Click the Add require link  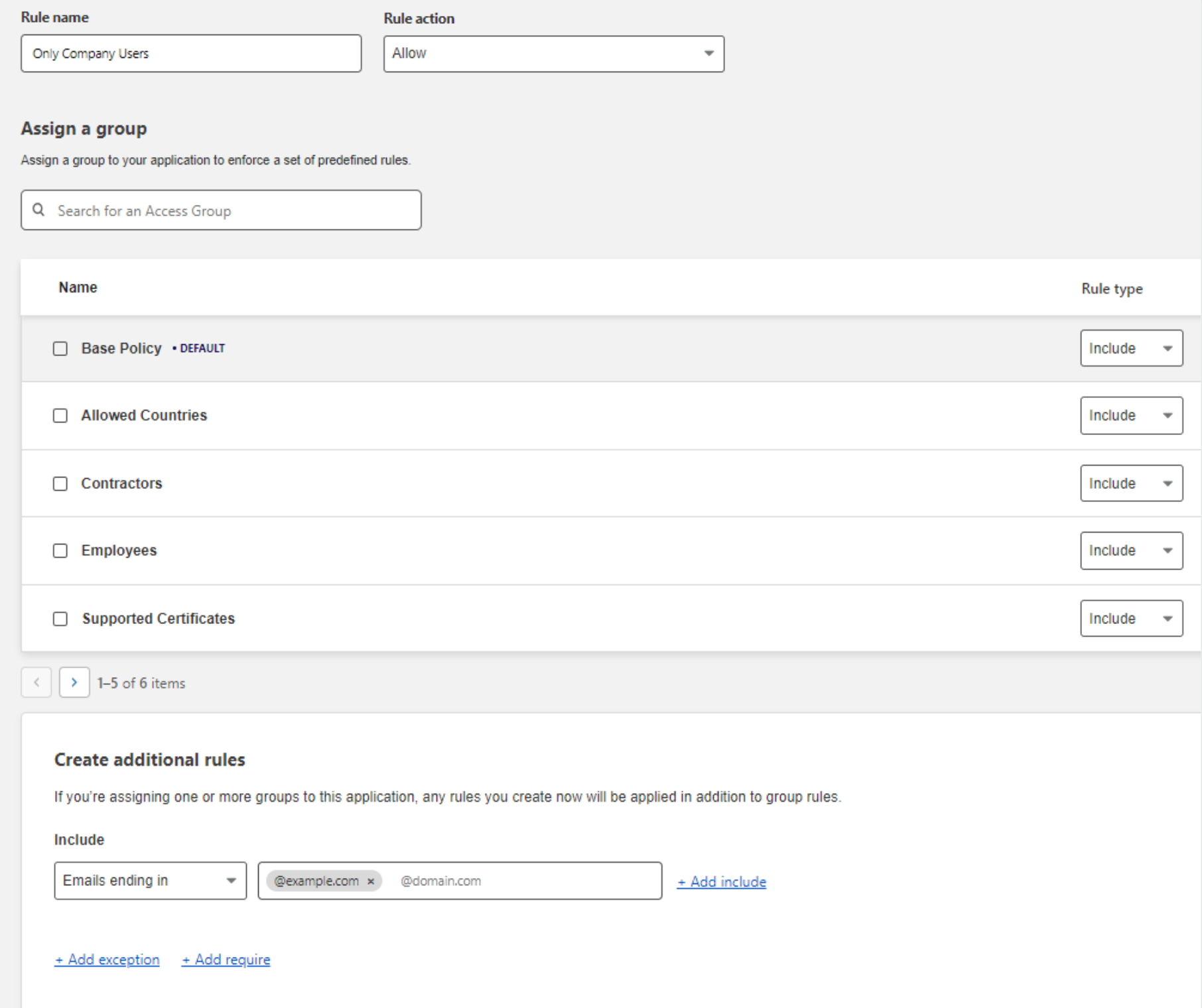click(x=226, y=960)
